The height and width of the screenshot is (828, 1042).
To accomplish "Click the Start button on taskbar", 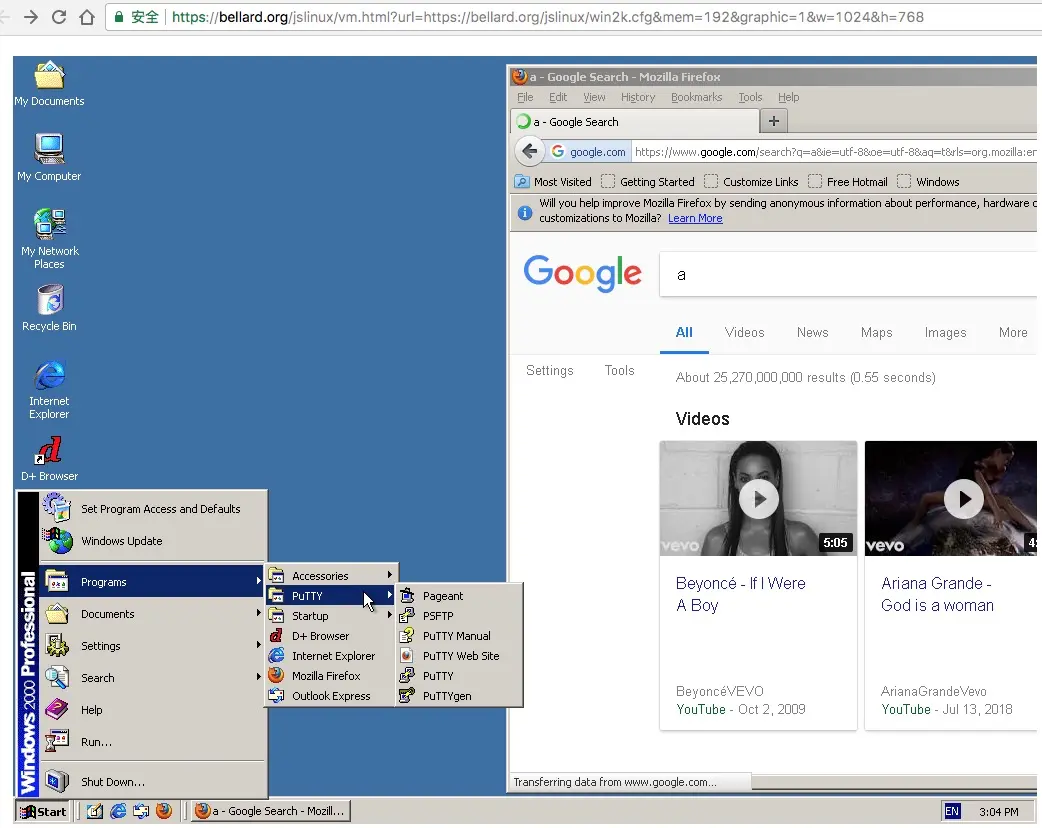I will point(43,811).
